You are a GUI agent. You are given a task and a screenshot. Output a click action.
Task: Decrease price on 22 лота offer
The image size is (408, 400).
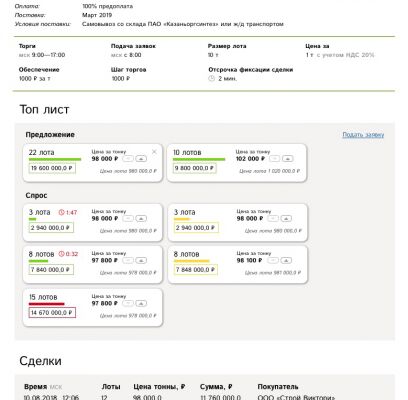click(x=128, y=159)
